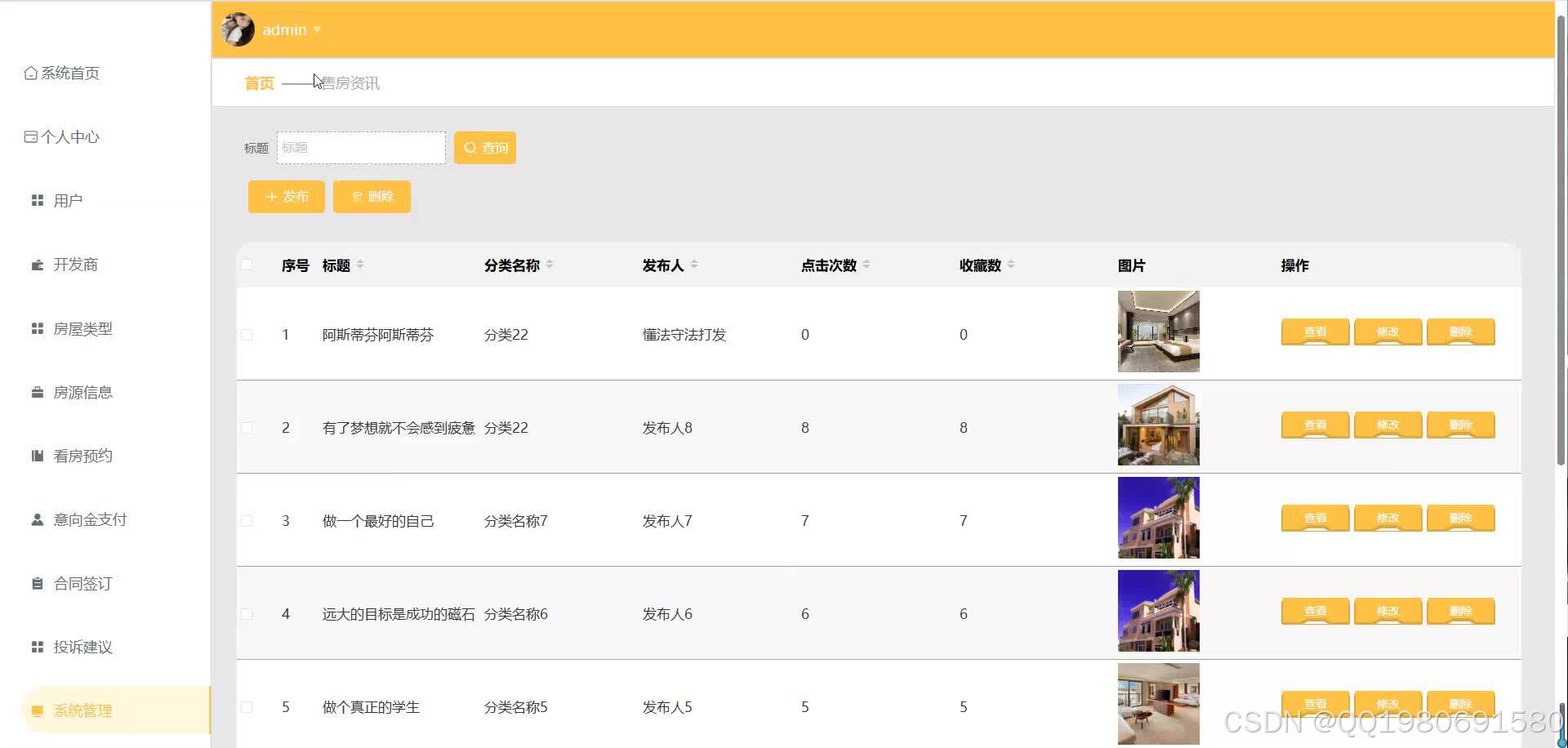Sort by the 标题 column arrows
This screenshot has width=1568, height=748.
click(360, 265)
